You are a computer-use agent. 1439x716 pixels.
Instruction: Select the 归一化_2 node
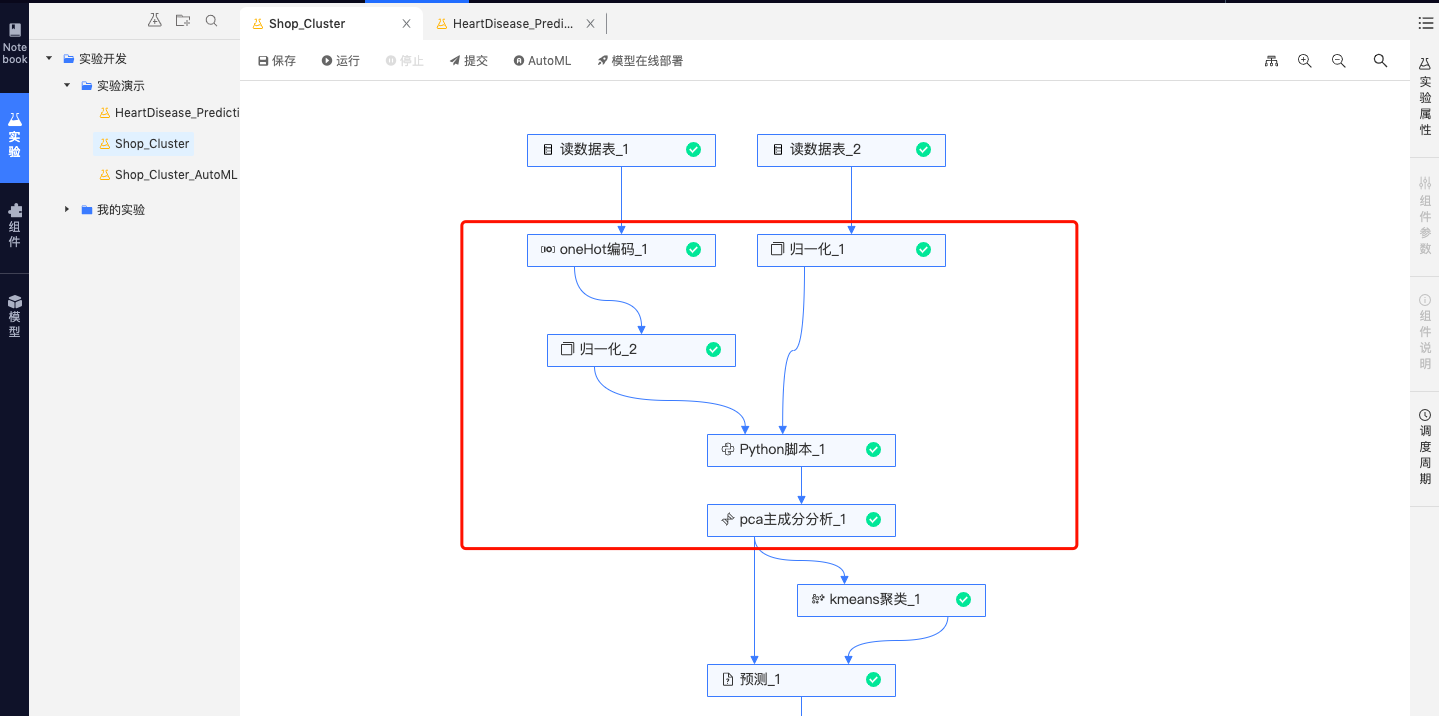pos(641,350)
